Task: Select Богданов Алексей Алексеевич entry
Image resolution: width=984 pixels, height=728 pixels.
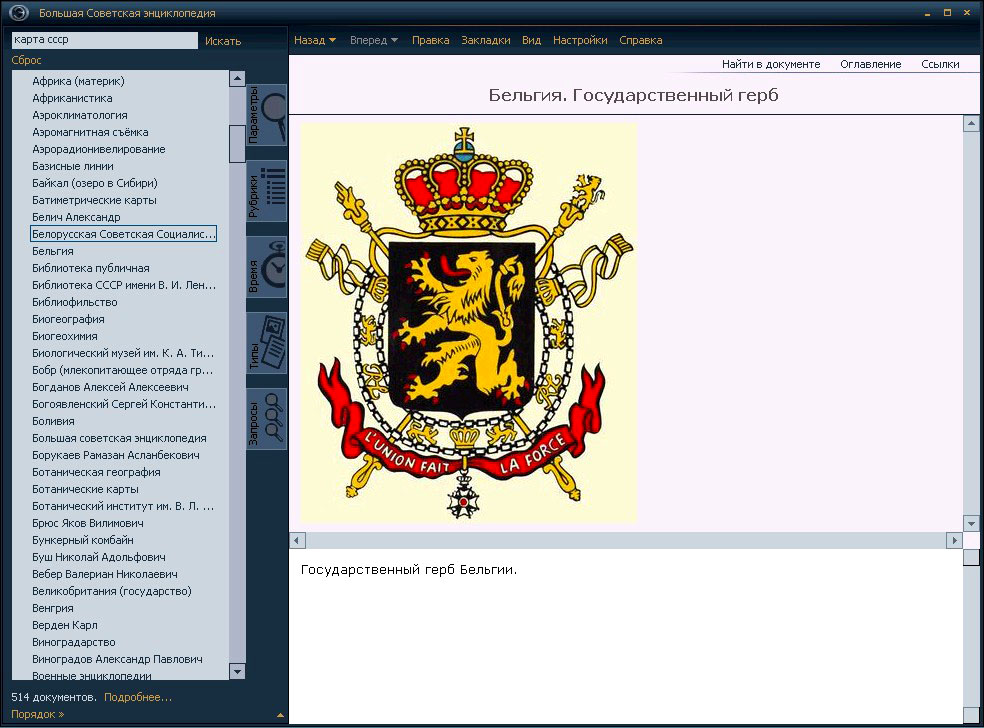Action: coord(110,387)
